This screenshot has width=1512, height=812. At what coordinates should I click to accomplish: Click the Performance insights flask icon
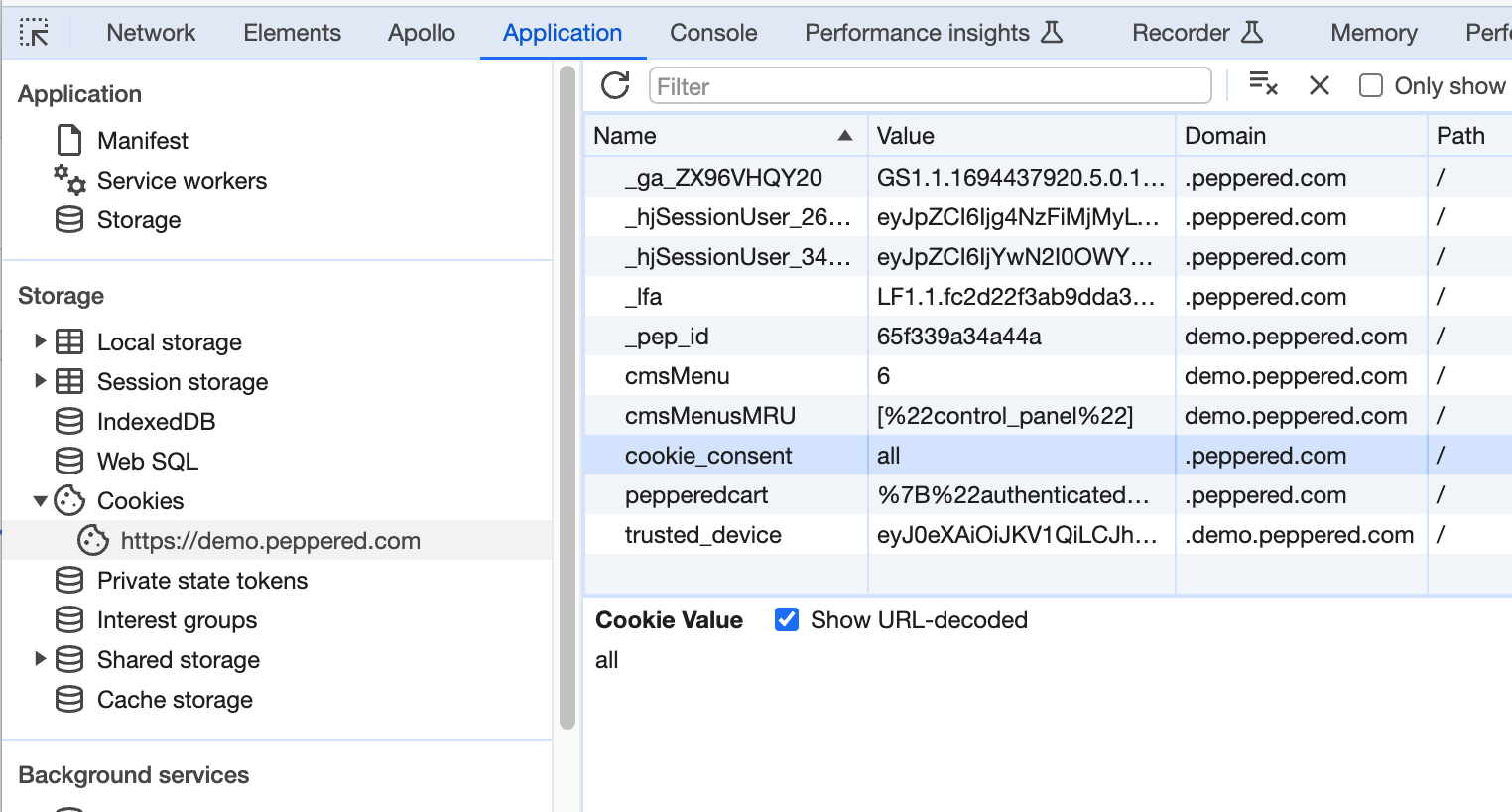[1052, 32]
